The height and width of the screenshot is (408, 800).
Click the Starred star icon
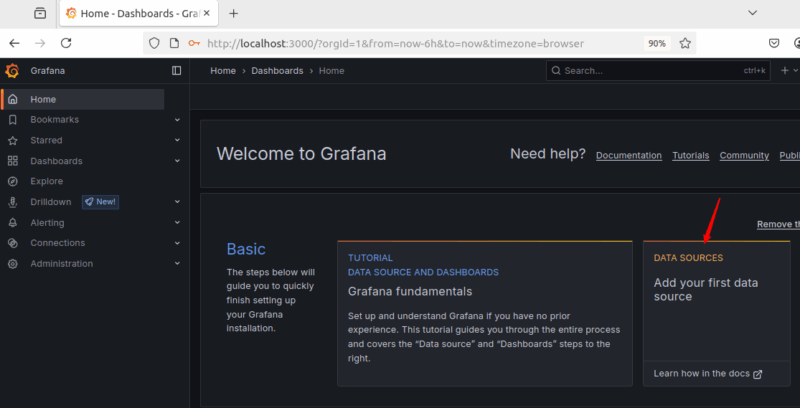(12, 141)
